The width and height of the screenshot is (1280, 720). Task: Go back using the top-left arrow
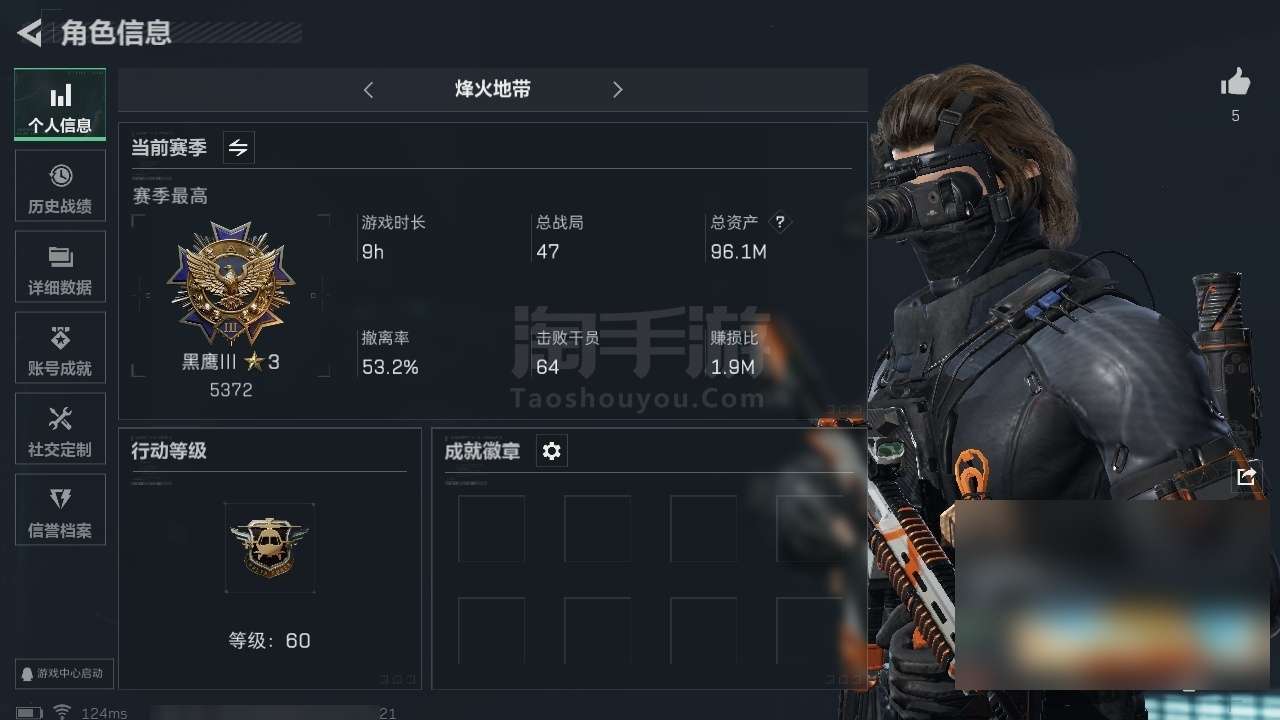pyautogui.click(x=29, y=33)
